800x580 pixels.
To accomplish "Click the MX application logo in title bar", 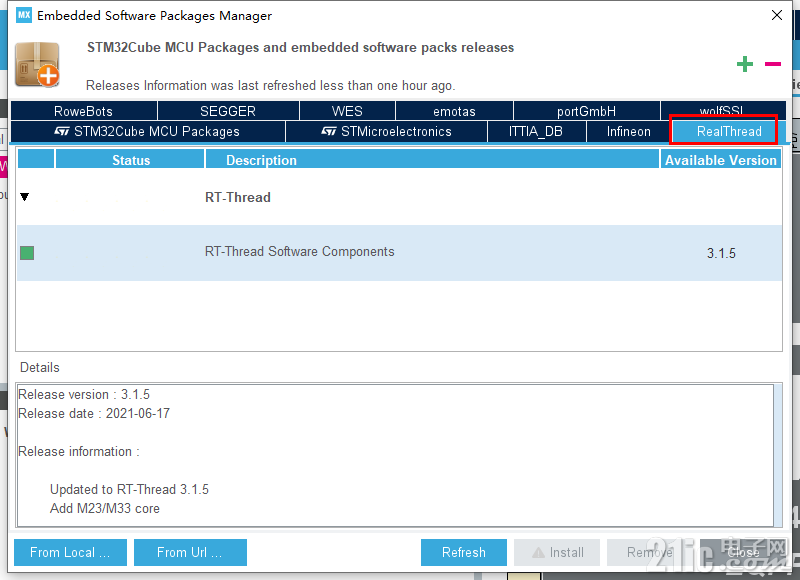I will click(24, 15).
